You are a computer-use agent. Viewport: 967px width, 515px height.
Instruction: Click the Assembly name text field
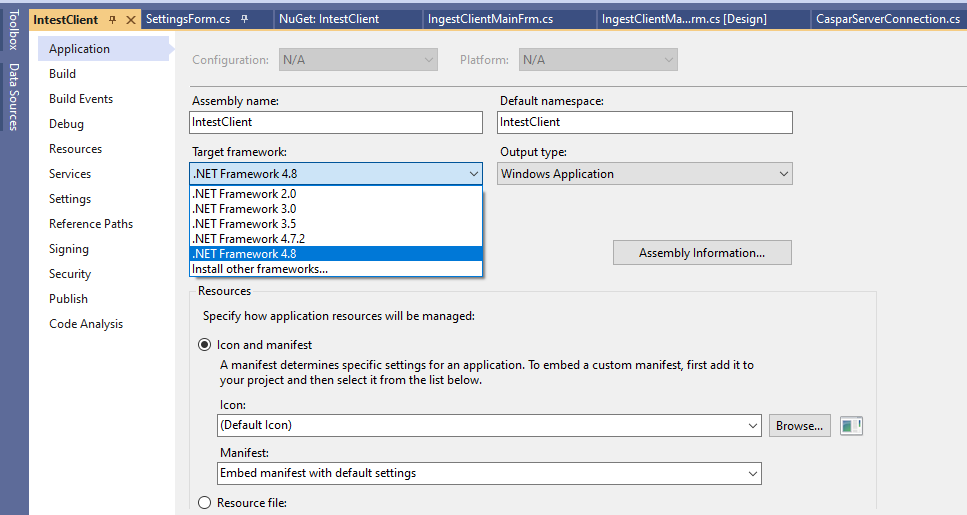click(336, 122)
